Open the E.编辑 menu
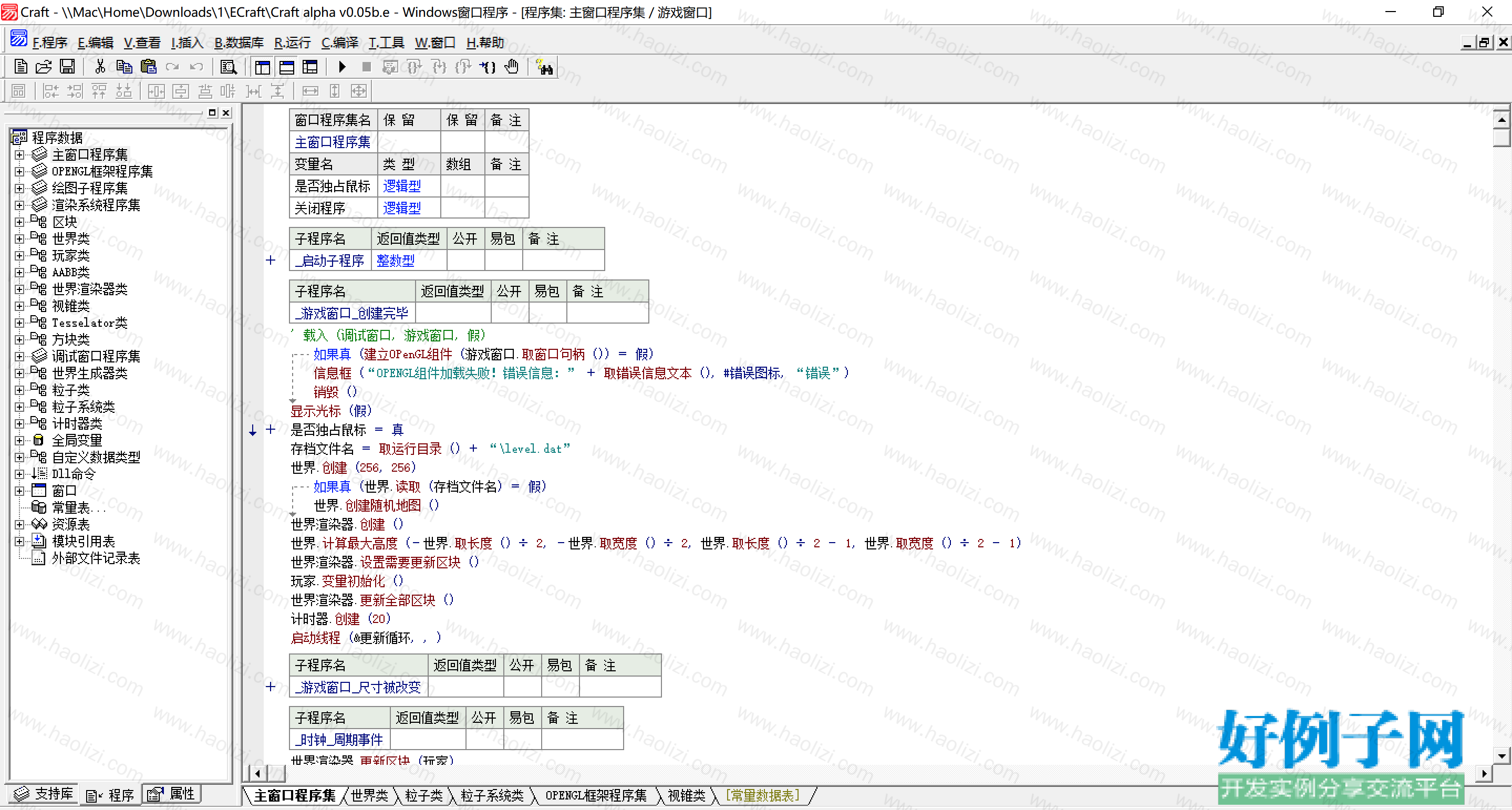 coord(95,43)
